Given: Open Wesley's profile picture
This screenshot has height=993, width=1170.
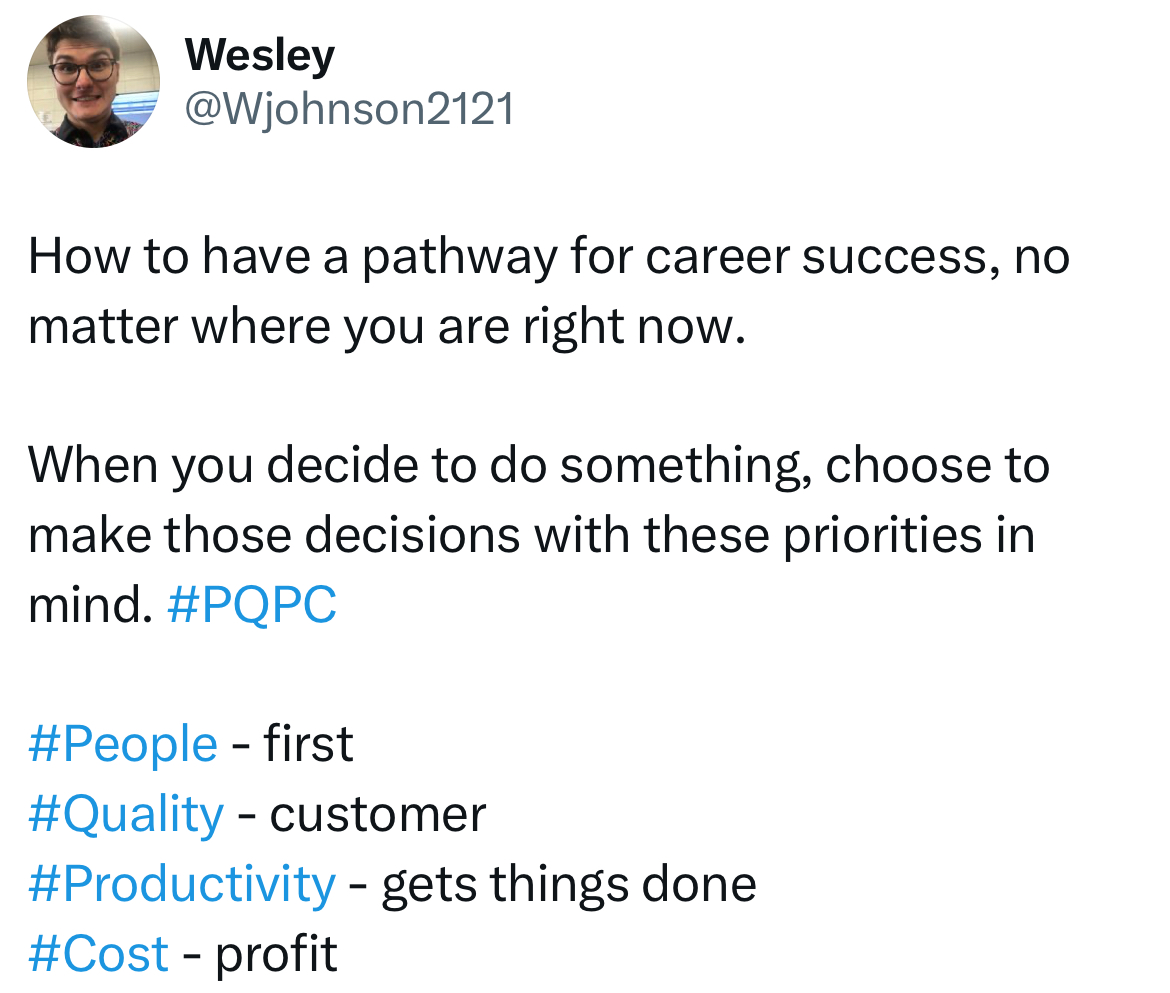Looking at the screenshot, I should (93, 81).
